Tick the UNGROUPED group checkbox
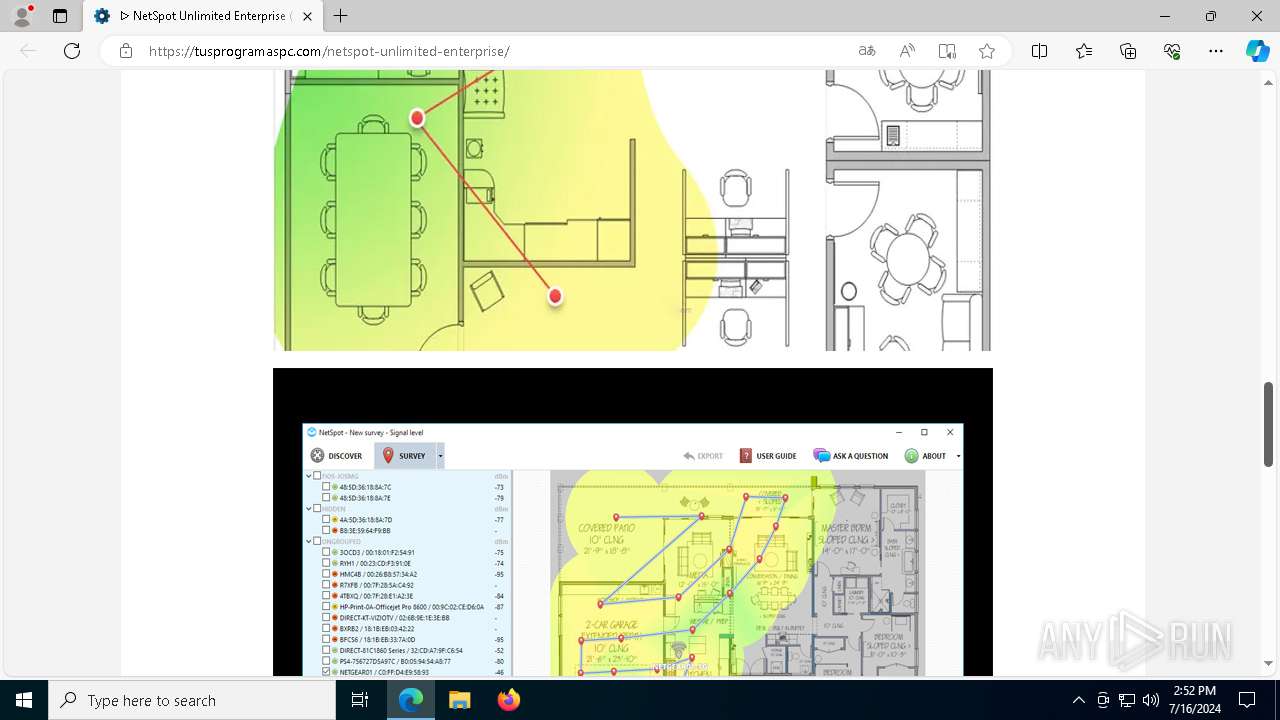 click(x=318, y=541)
